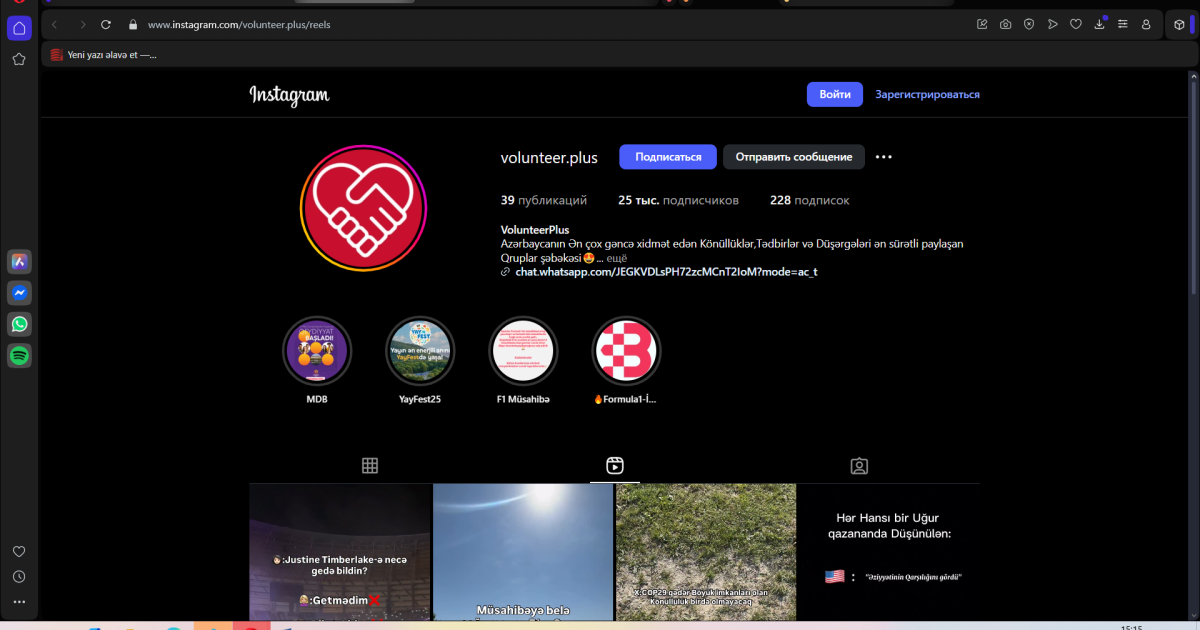1200x630 pixels.
Task: View the volunteer.plus profile picture
Action: point(364,209)
